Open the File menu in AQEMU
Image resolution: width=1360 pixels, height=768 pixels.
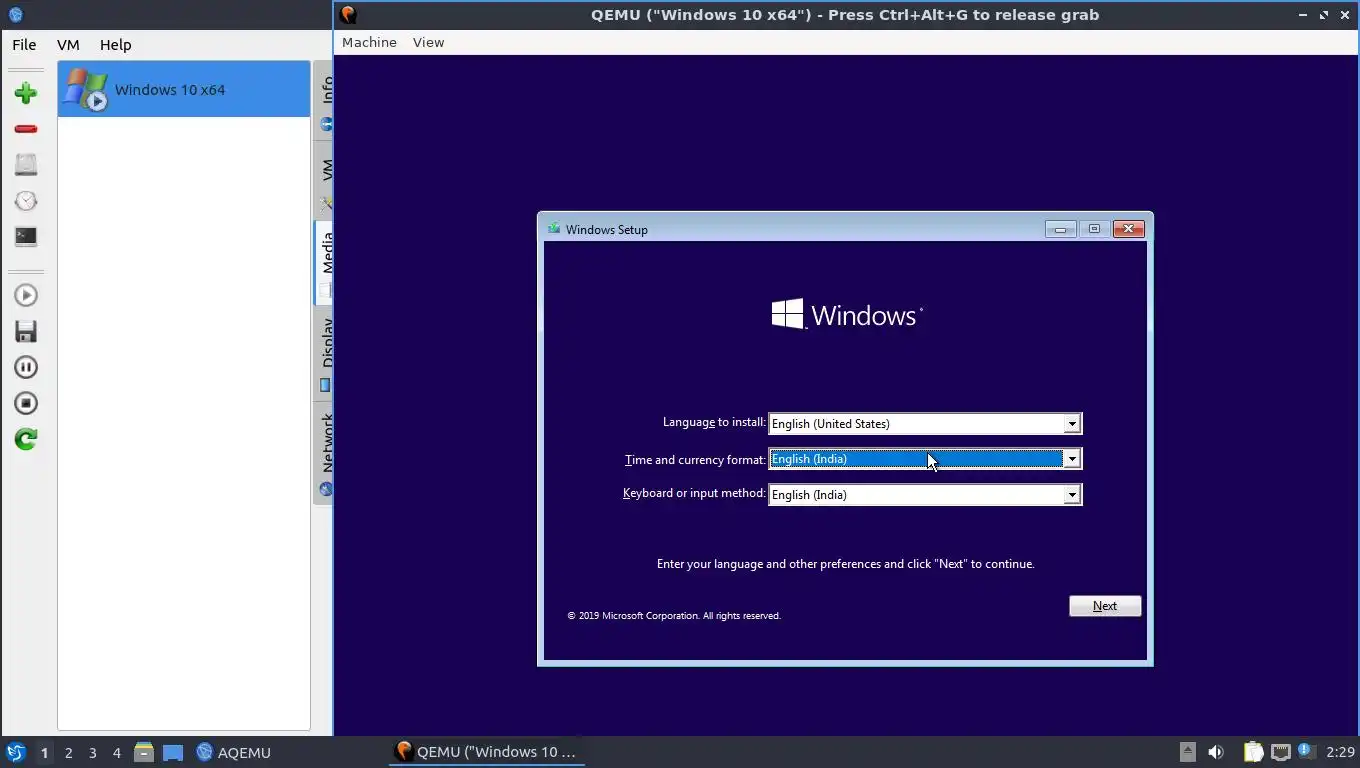pyautogui.click(x=24, y=45)
